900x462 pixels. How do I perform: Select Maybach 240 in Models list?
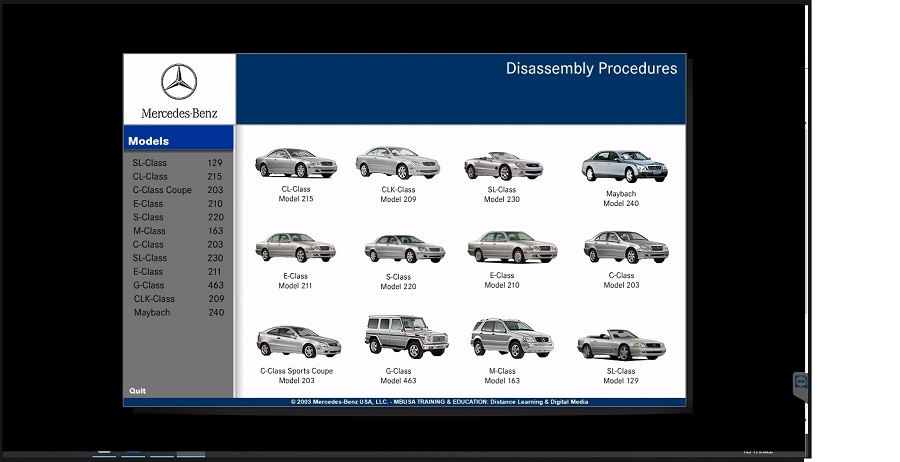179,313
